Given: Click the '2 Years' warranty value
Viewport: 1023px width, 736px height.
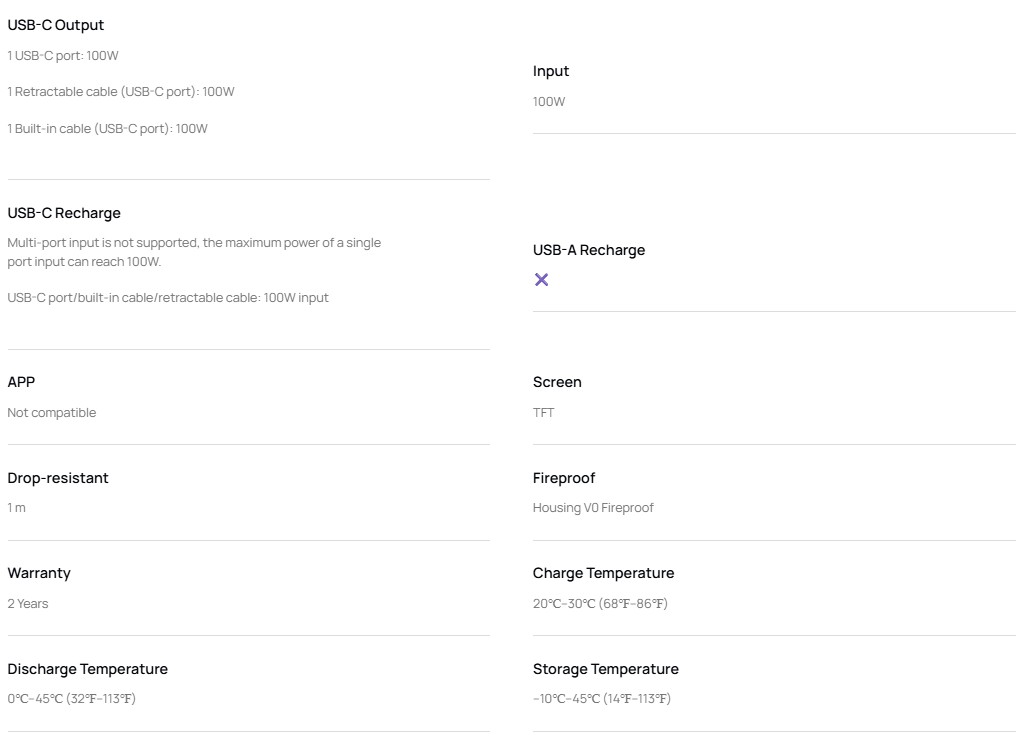Looking at the screenshot, I should point(27,604).
